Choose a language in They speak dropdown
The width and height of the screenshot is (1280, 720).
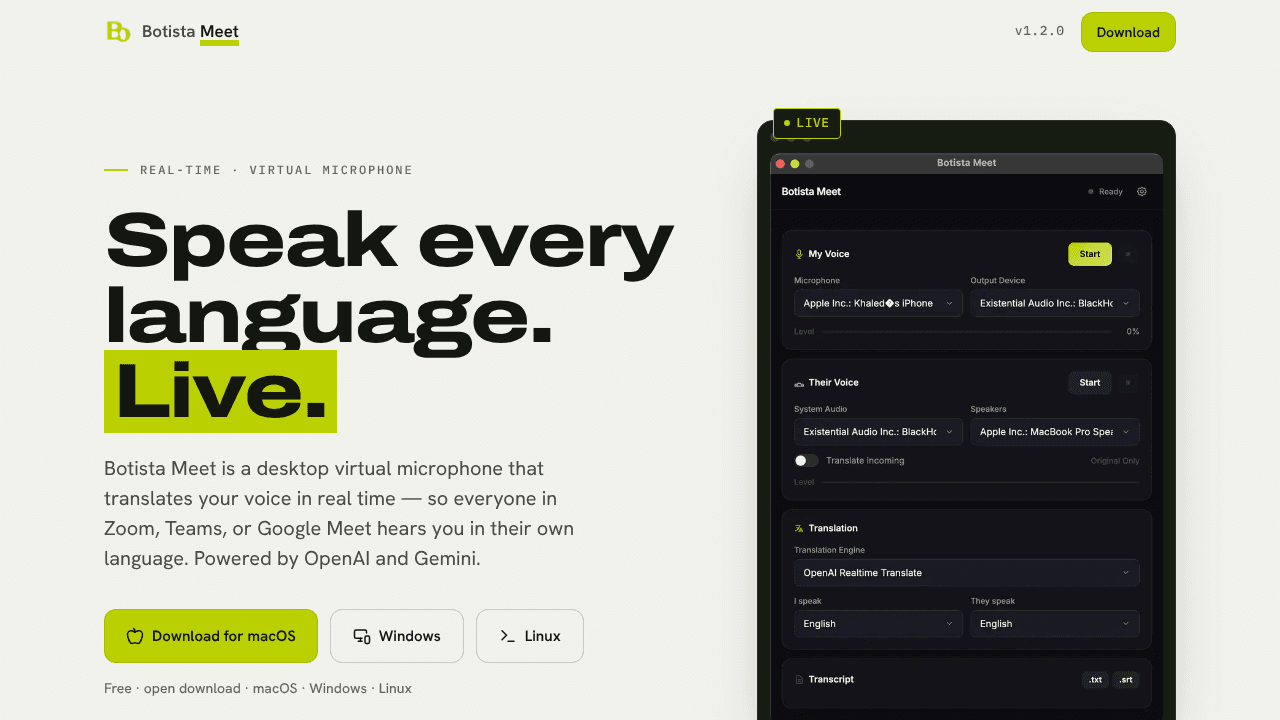pyautogui.click(x=1055, y=624)
